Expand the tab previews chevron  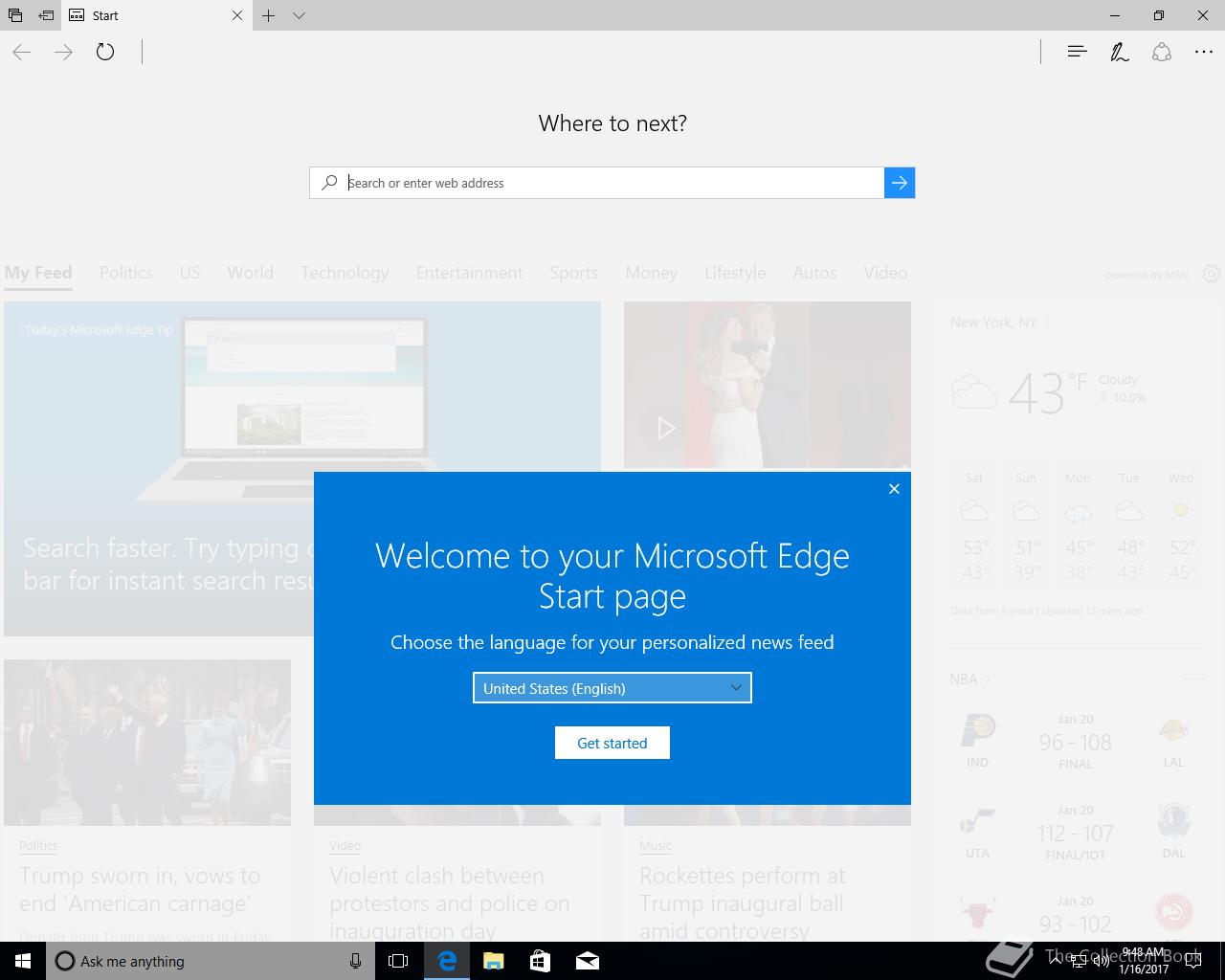pos(299,15)
